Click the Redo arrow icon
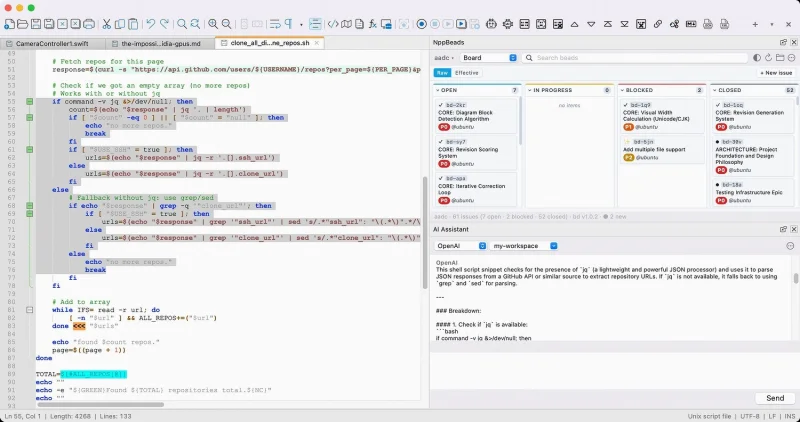Viewport: 800px width, 422px height. (x=164, y=24)
